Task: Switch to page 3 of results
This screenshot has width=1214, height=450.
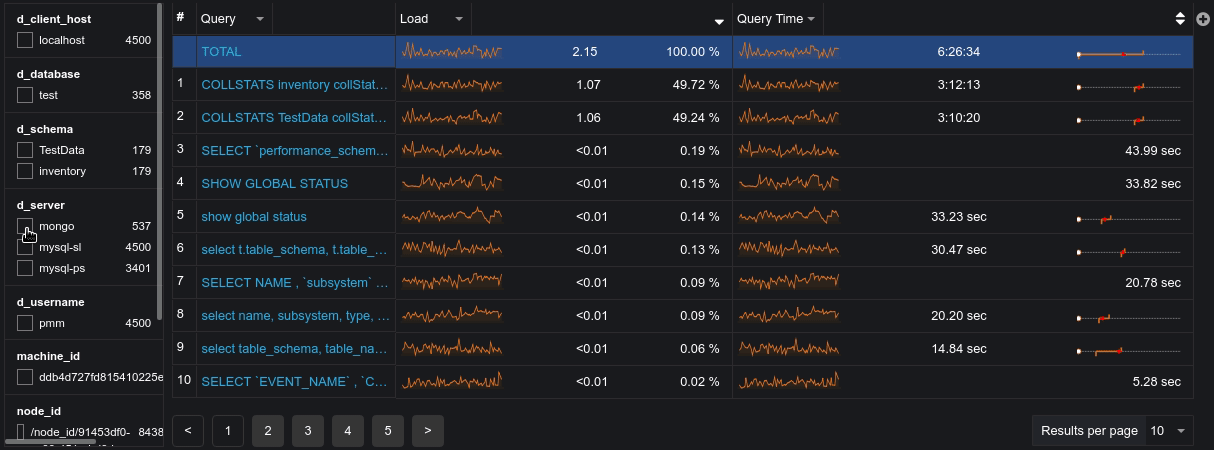Action: point(308,431)
